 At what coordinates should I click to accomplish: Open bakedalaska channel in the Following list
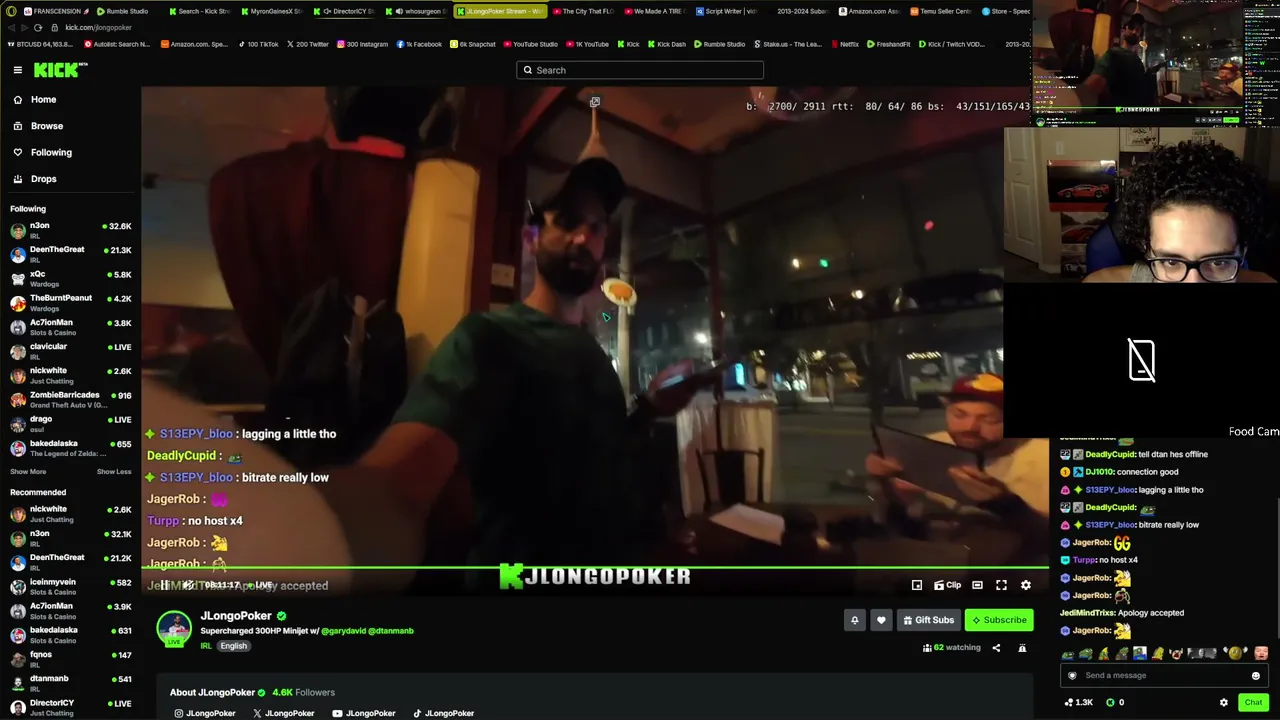pyautogui.click(x=70, y=448)
